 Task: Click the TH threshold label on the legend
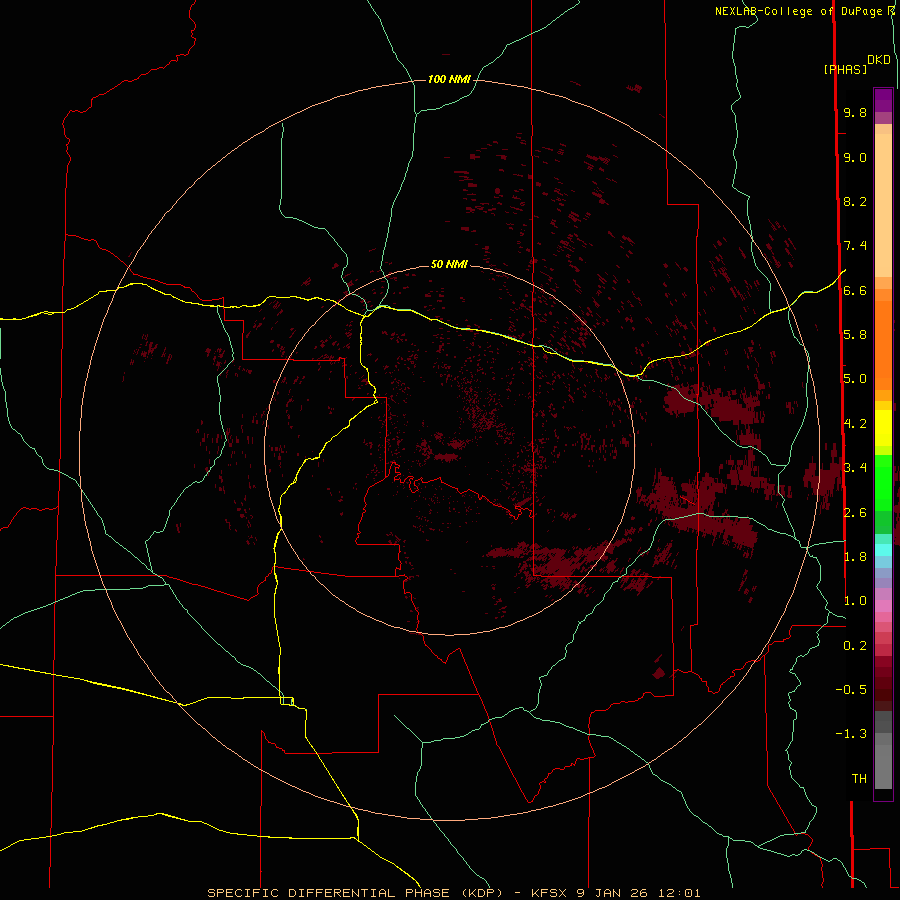[x=859, y=779]
